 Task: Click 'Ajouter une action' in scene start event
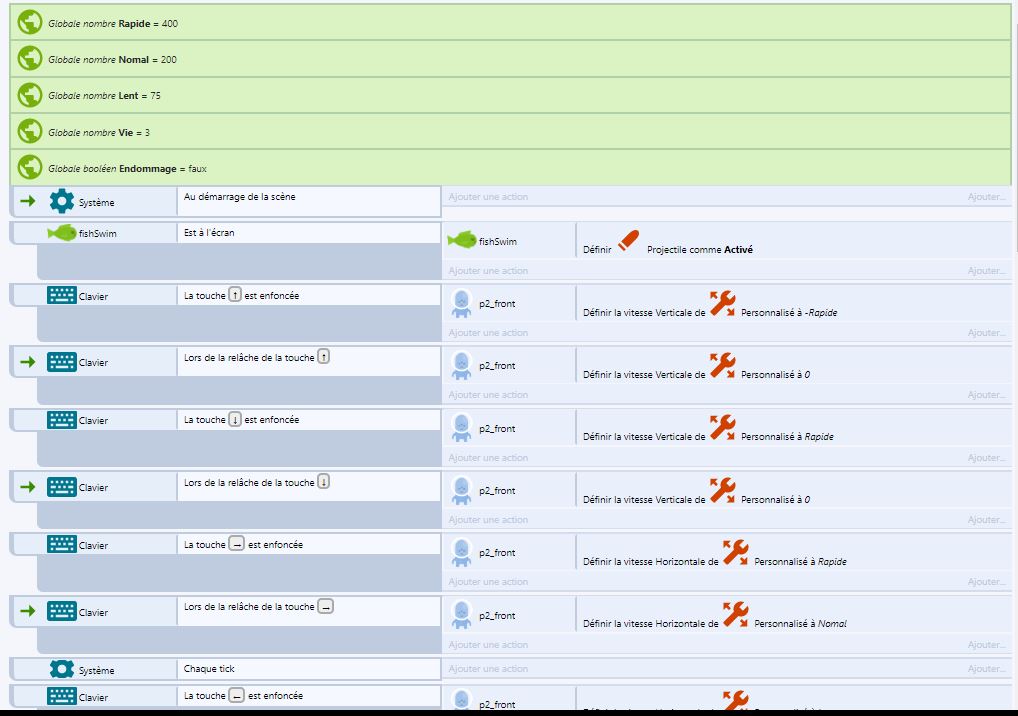[489, 197]
